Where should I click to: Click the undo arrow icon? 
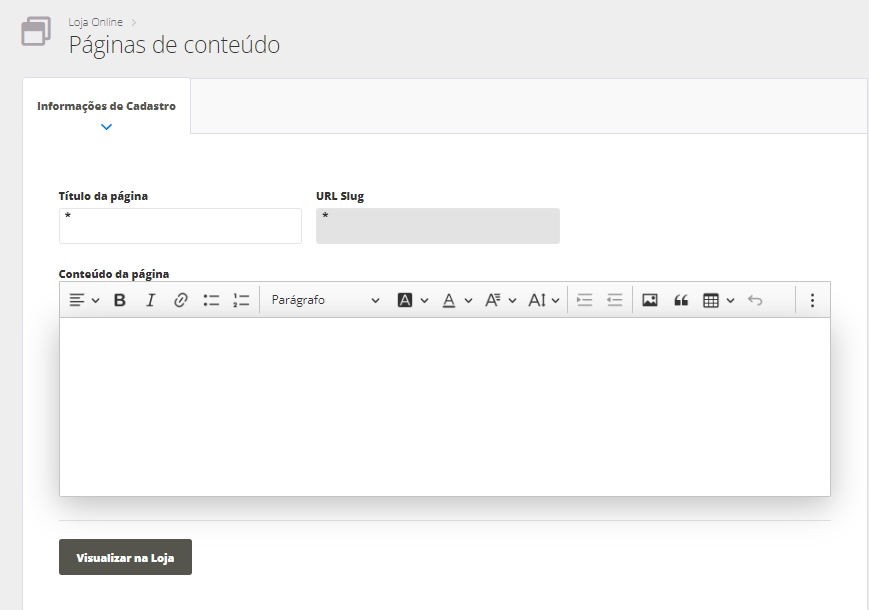pos(755,300)
